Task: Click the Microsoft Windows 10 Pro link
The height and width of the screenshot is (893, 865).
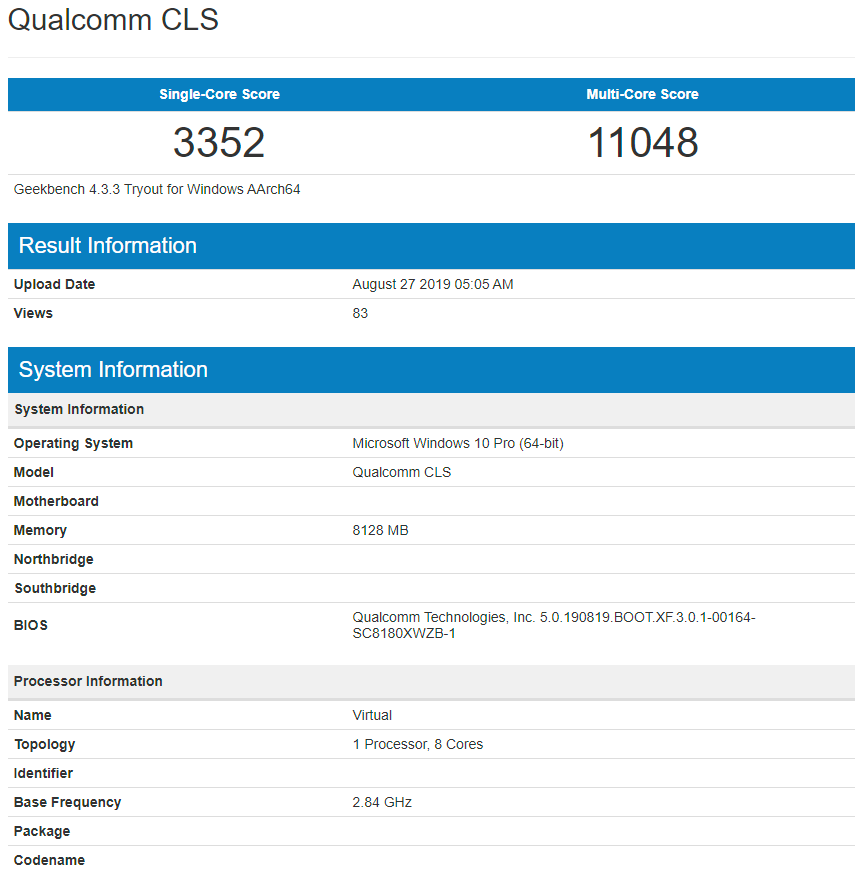Action: pyautogui.click(x=458, y=443)
